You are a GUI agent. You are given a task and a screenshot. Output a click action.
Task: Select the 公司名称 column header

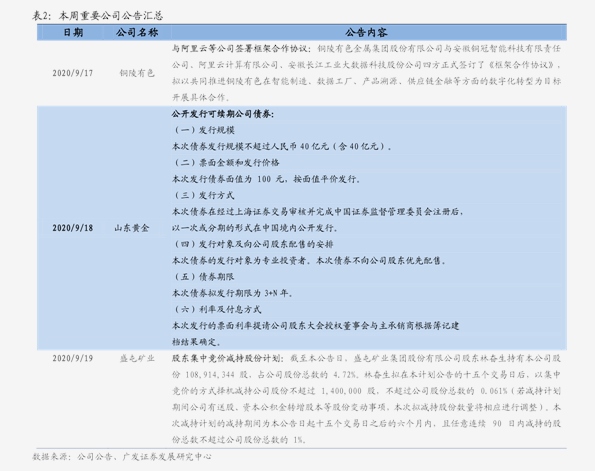pos(137,33)
